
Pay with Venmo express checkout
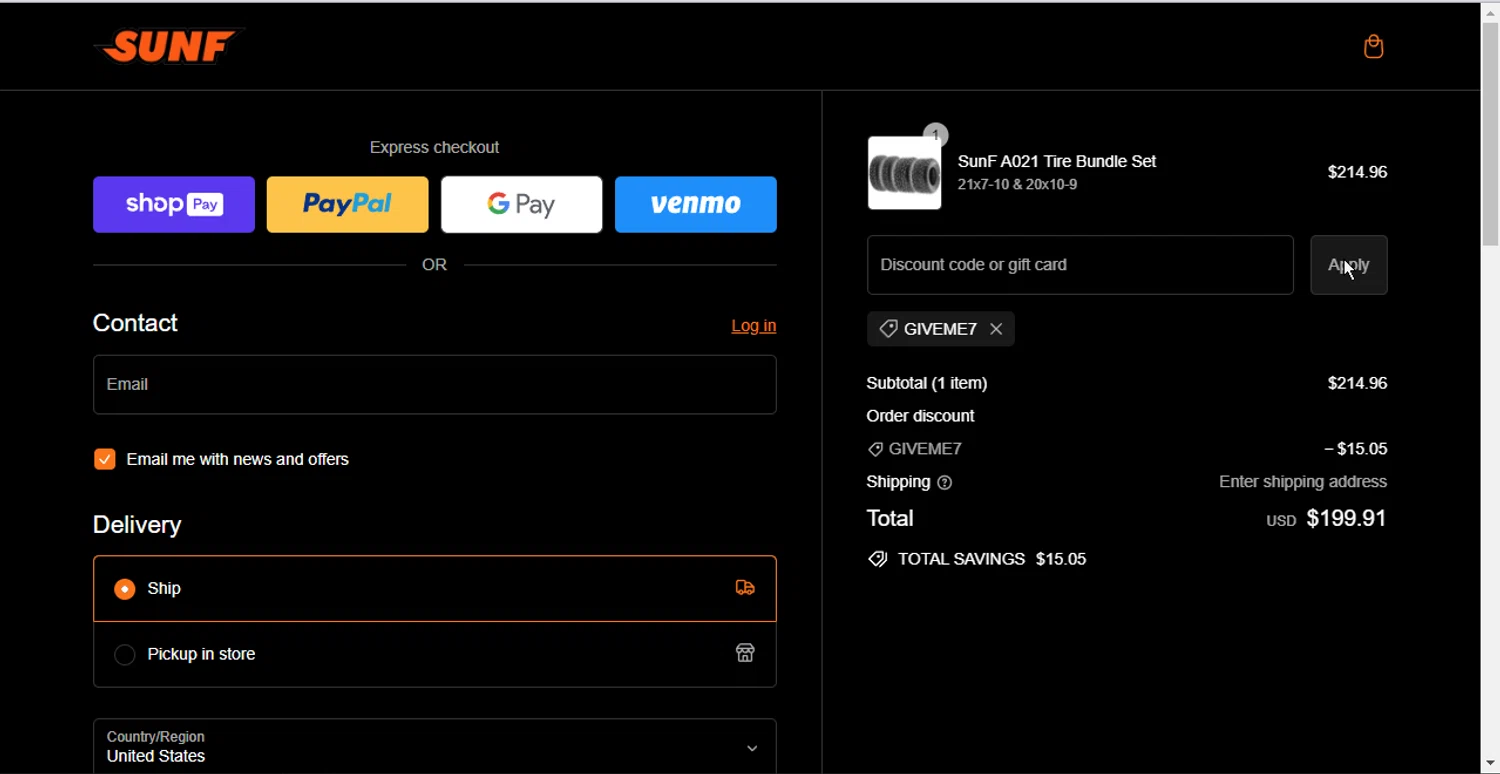click(x=696, y=204)
